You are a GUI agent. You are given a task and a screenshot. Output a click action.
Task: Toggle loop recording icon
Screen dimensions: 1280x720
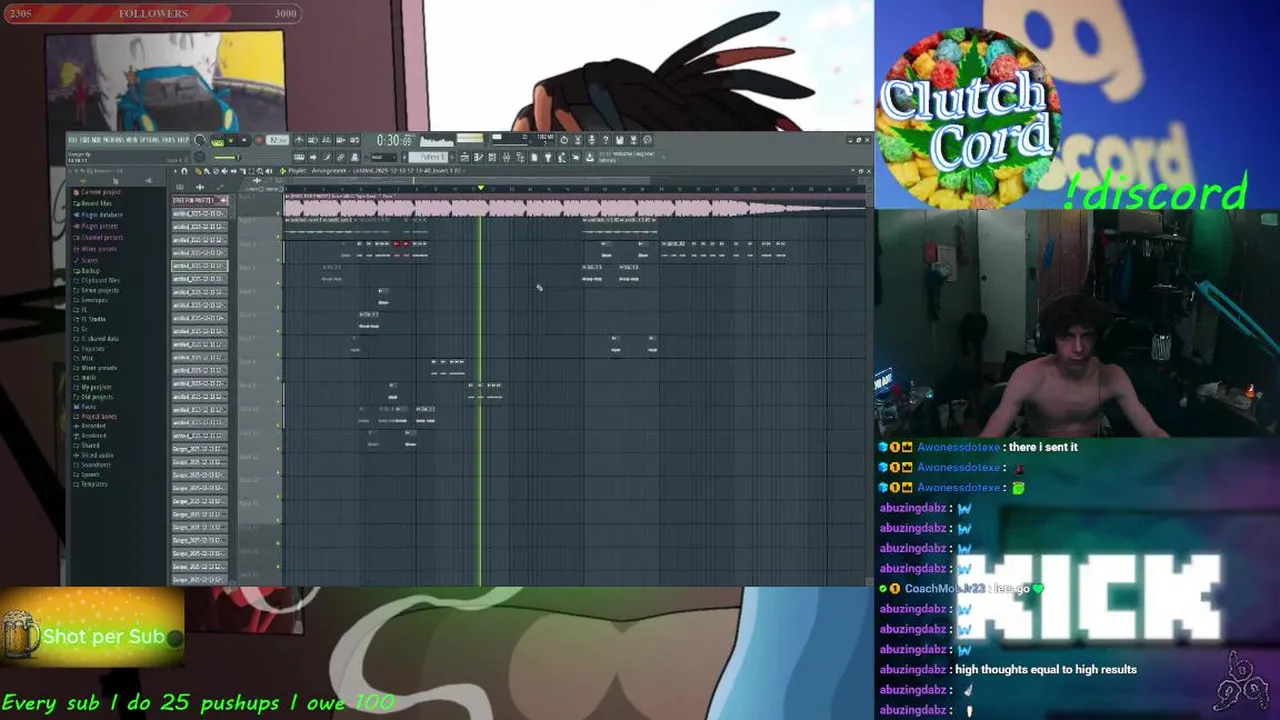[x=355, y=140]
